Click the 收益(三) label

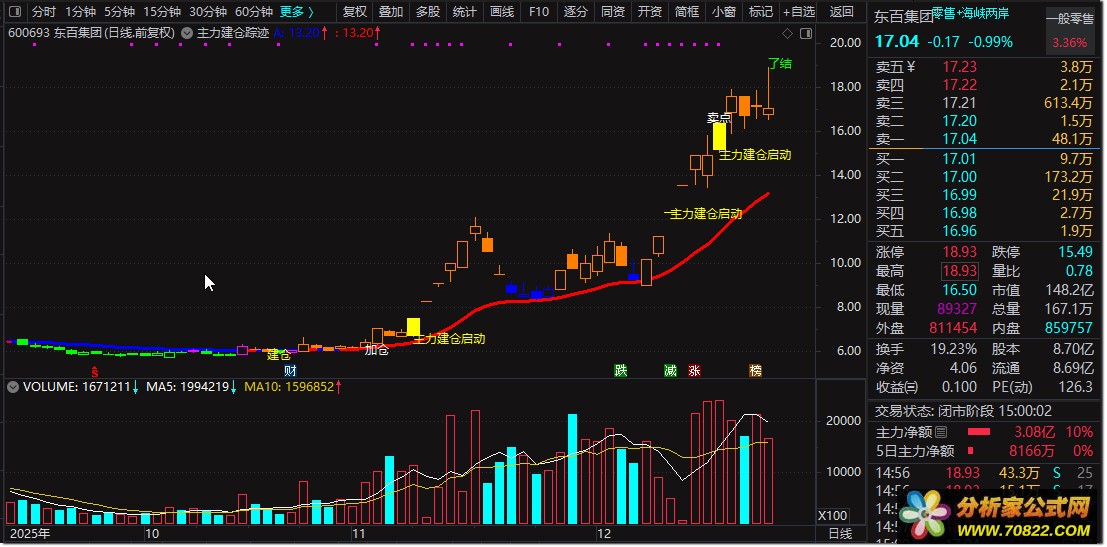click(897, 387)
